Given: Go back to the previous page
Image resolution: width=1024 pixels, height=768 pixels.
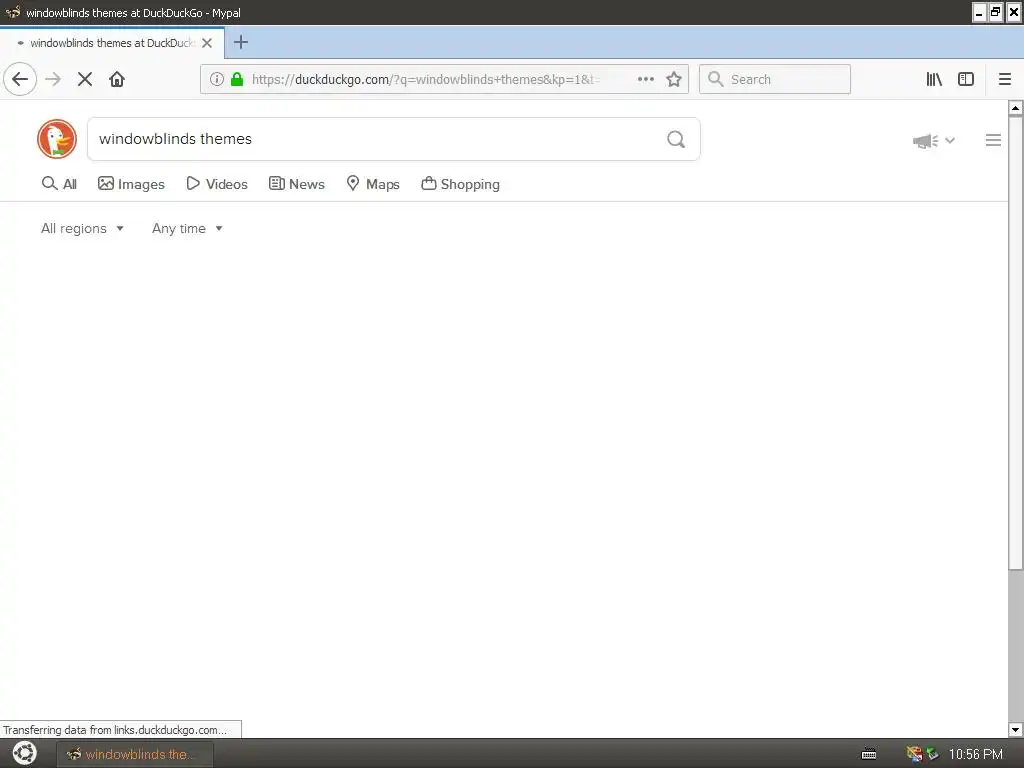Looking at the screenshot, I should coord(20,80).
